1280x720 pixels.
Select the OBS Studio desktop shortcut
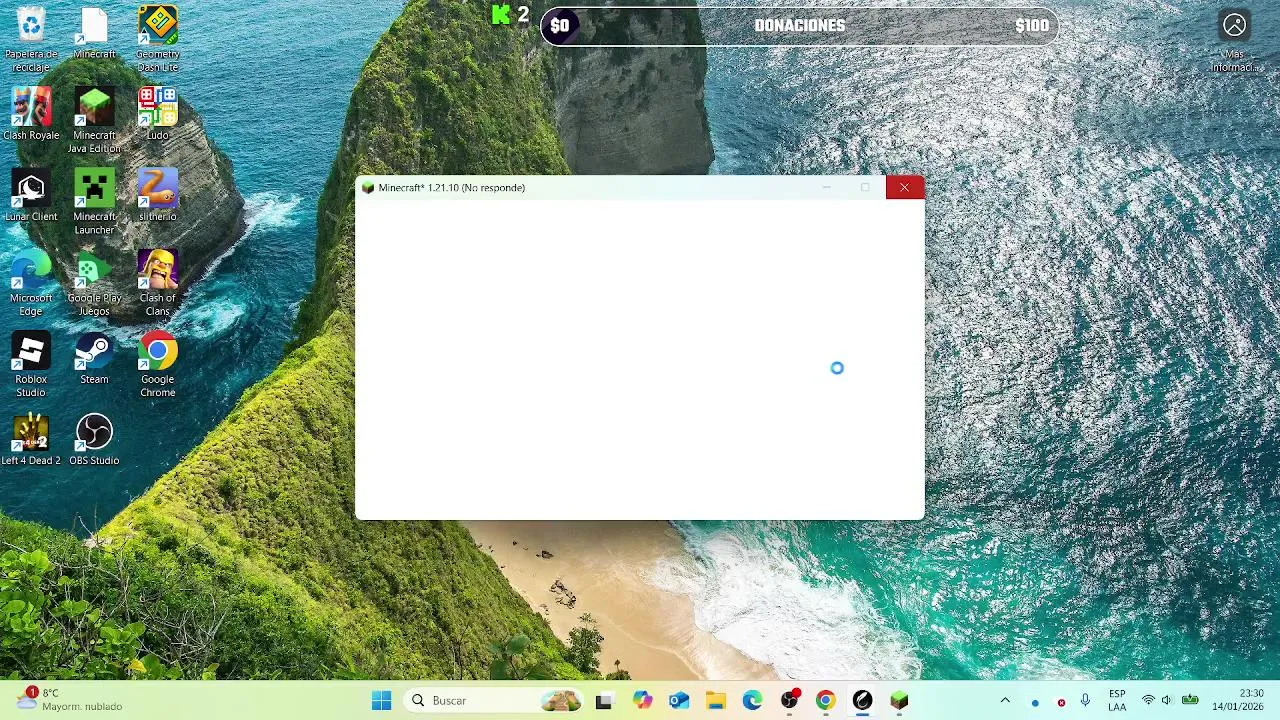[x=94, y=439]
